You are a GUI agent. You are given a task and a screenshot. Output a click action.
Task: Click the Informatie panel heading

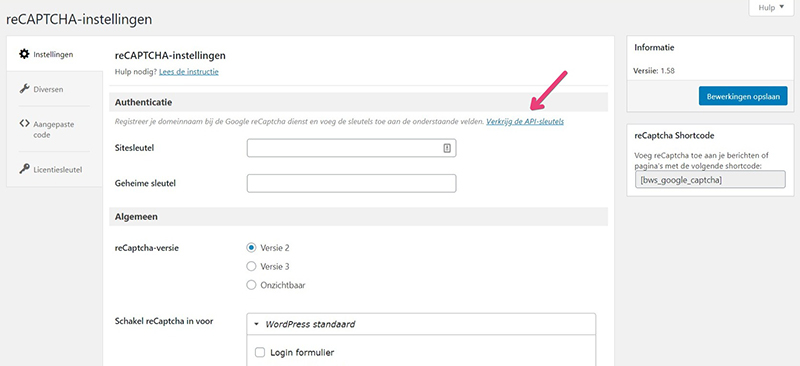655,47
